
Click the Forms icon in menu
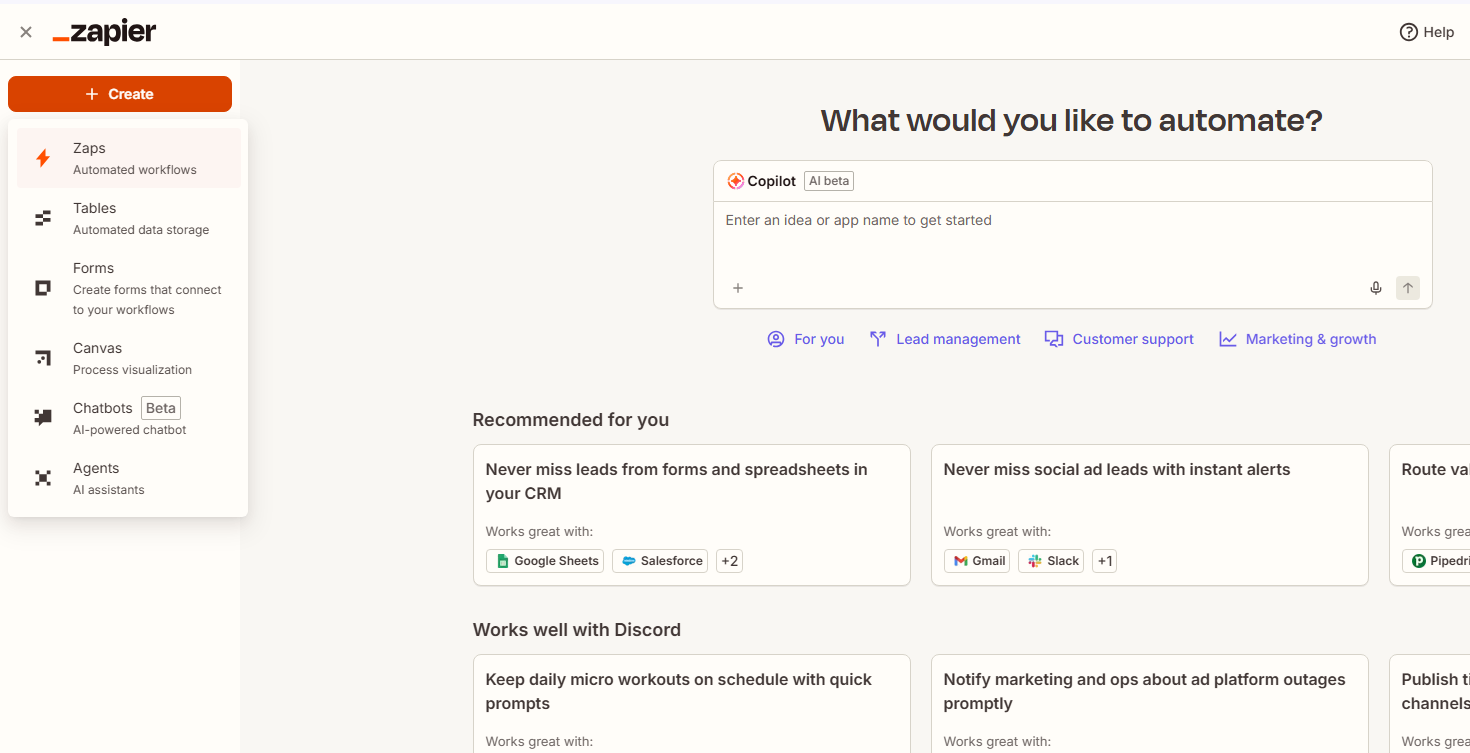[43, 288]
